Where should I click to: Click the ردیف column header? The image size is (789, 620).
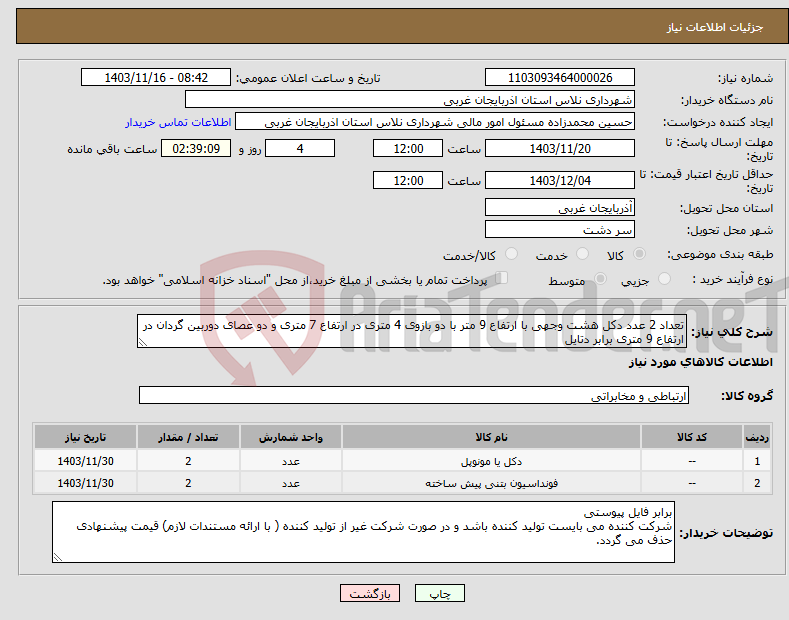tap(757, 437)
